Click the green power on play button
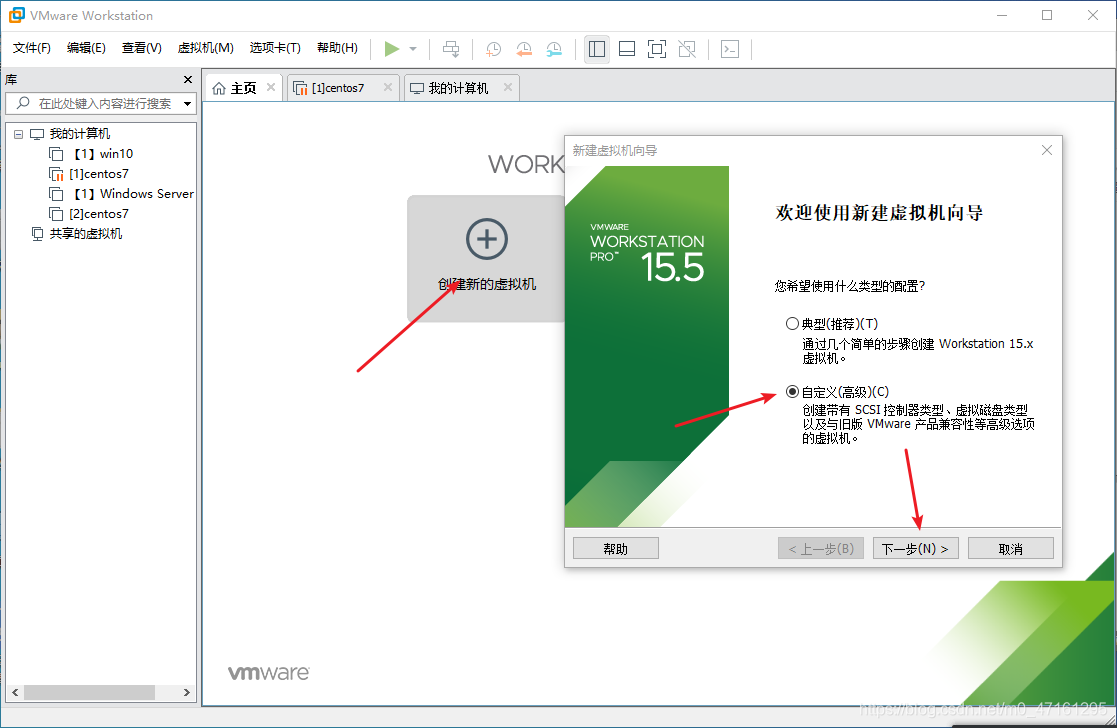 (391, 48)
